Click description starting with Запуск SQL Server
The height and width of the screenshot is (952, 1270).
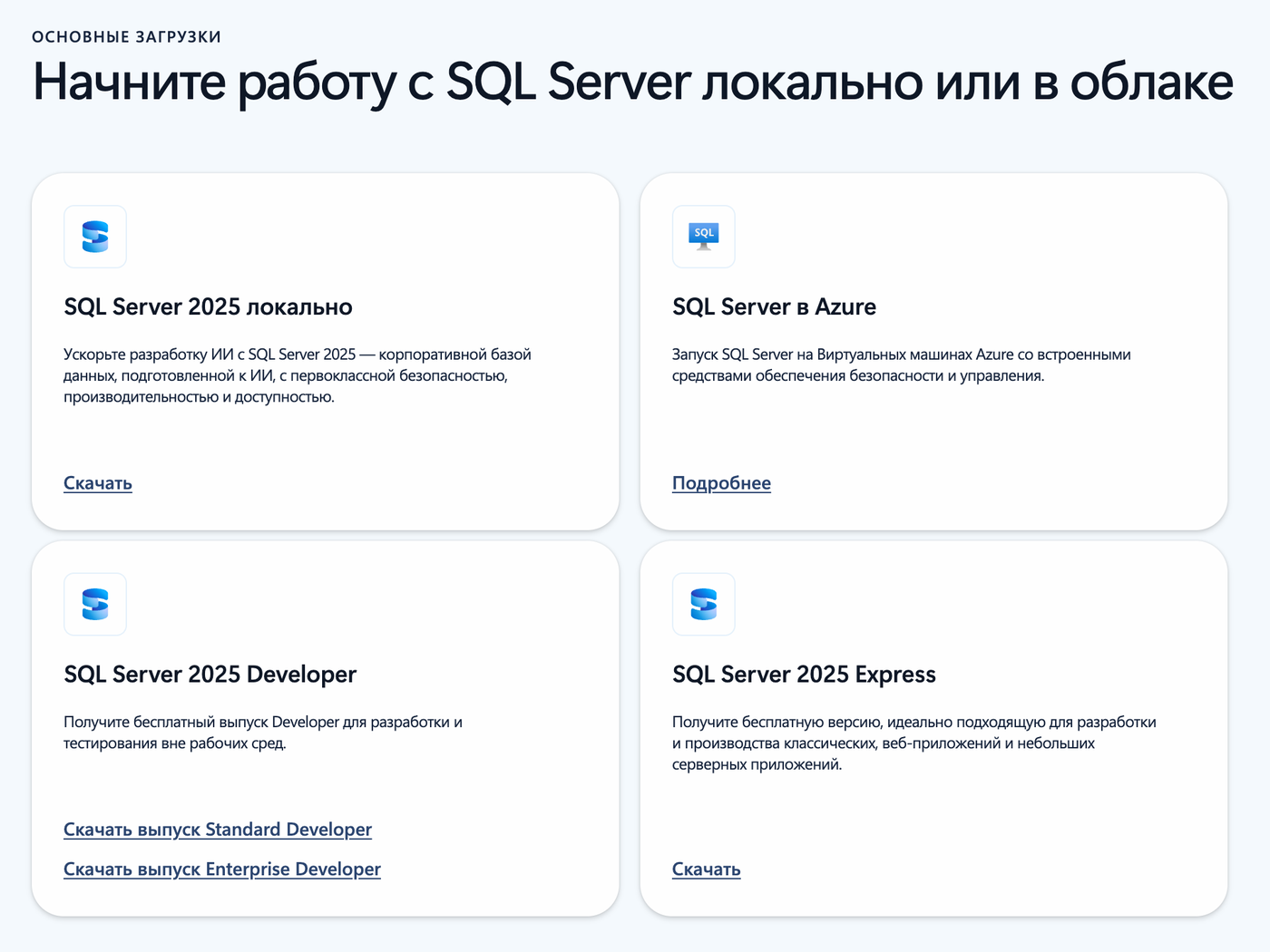pos(902,365)
